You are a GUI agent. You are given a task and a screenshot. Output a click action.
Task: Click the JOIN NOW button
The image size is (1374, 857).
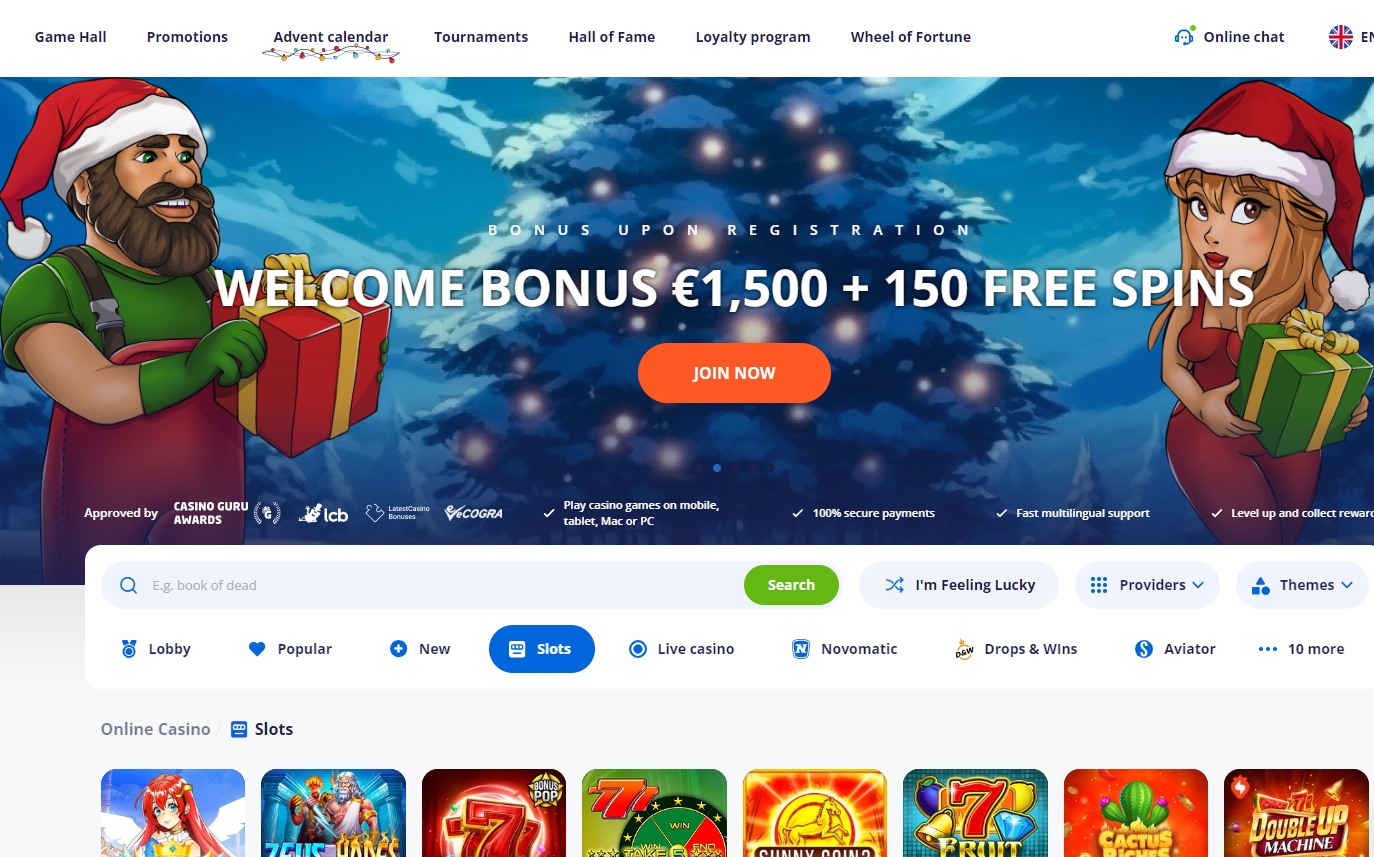click(734, 373)
